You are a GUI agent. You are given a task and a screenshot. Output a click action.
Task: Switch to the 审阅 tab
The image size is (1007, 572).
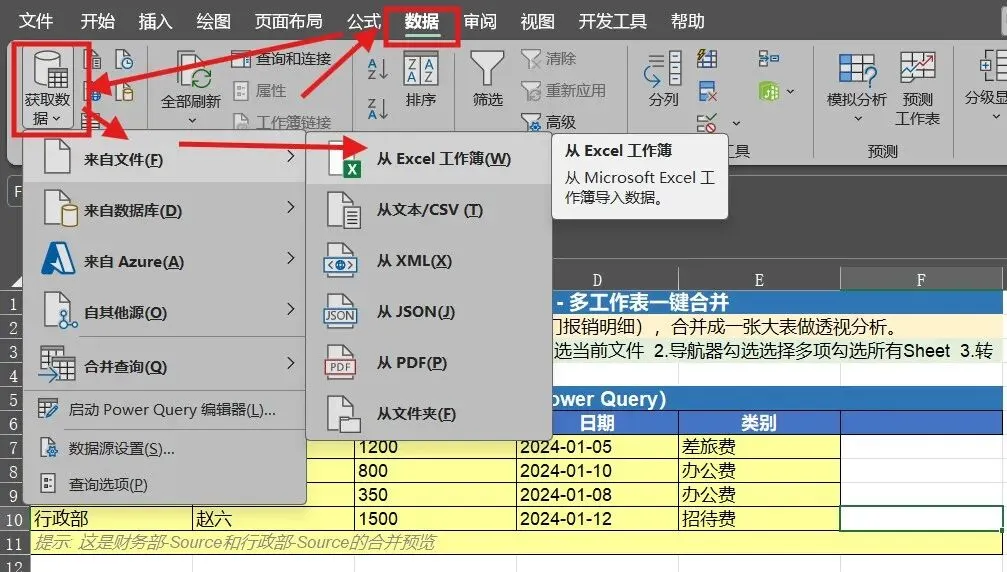pyautogui.click(x=480, y=21)
